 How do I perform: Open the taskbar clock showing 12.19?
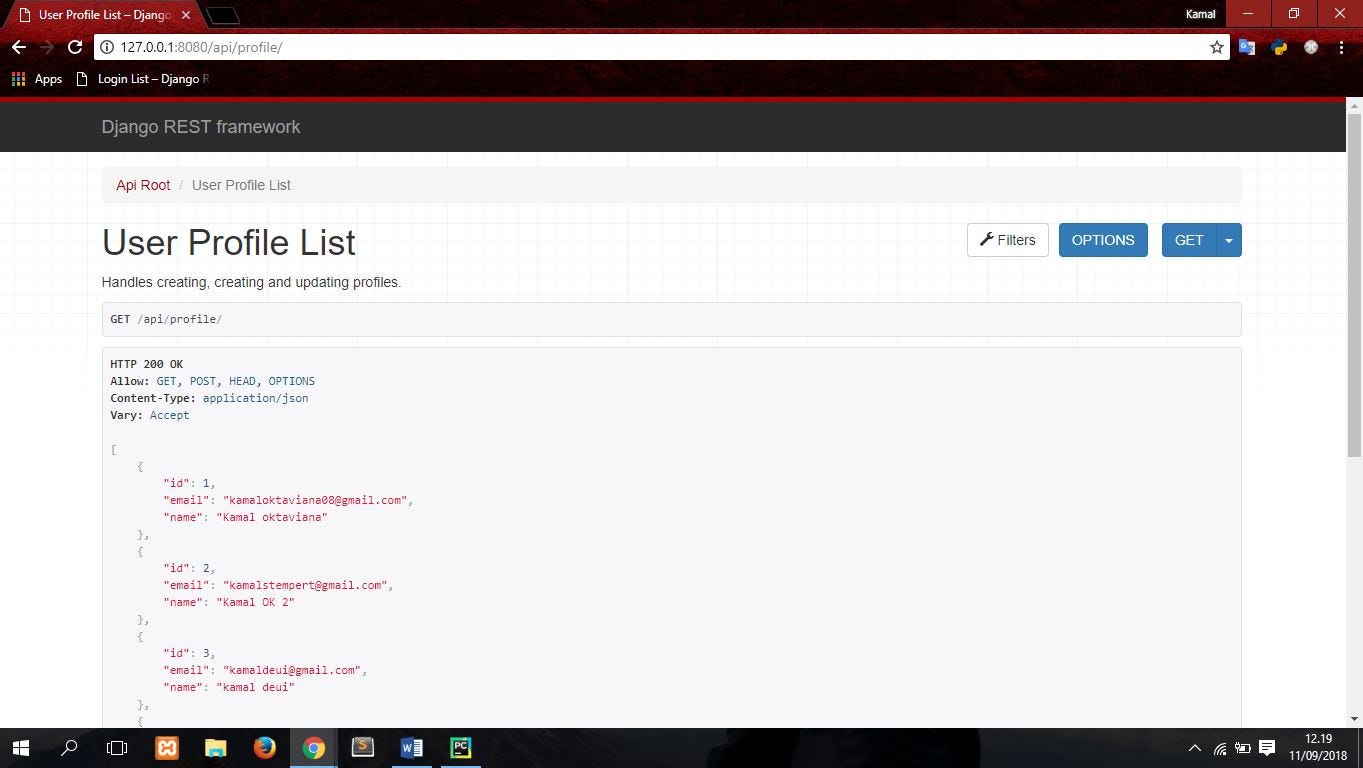(1318, 747)
